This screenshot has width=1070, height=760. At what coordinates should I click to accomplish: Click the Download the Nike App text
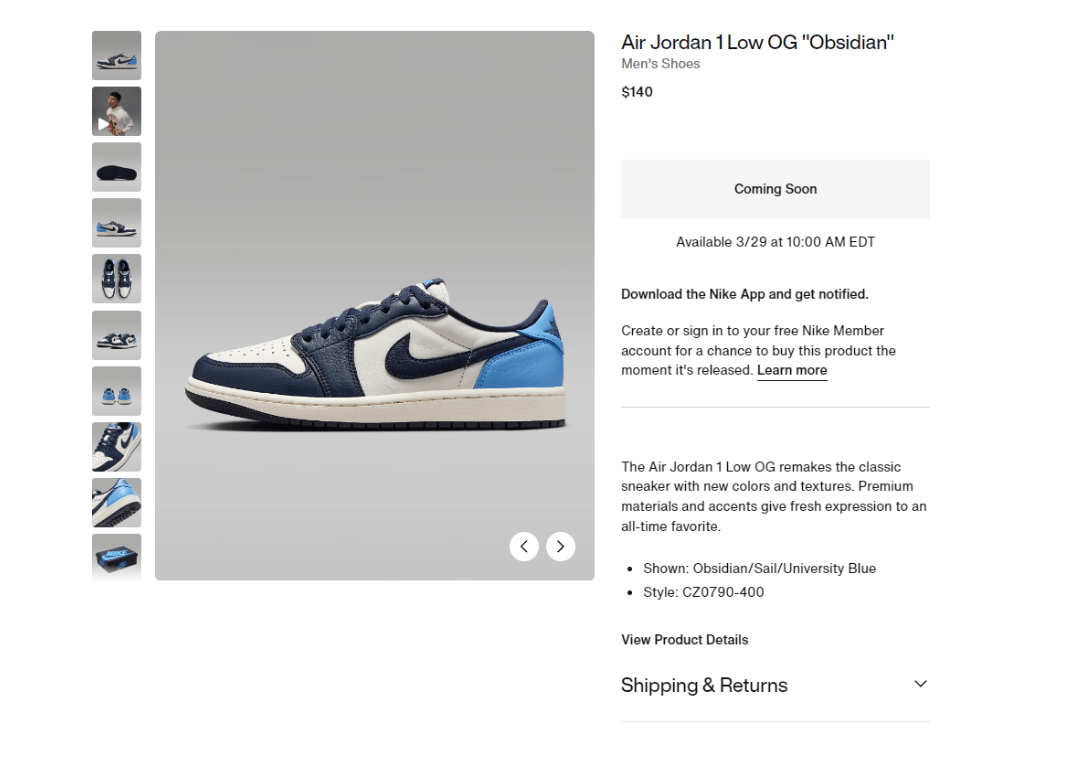pos(744,294)
